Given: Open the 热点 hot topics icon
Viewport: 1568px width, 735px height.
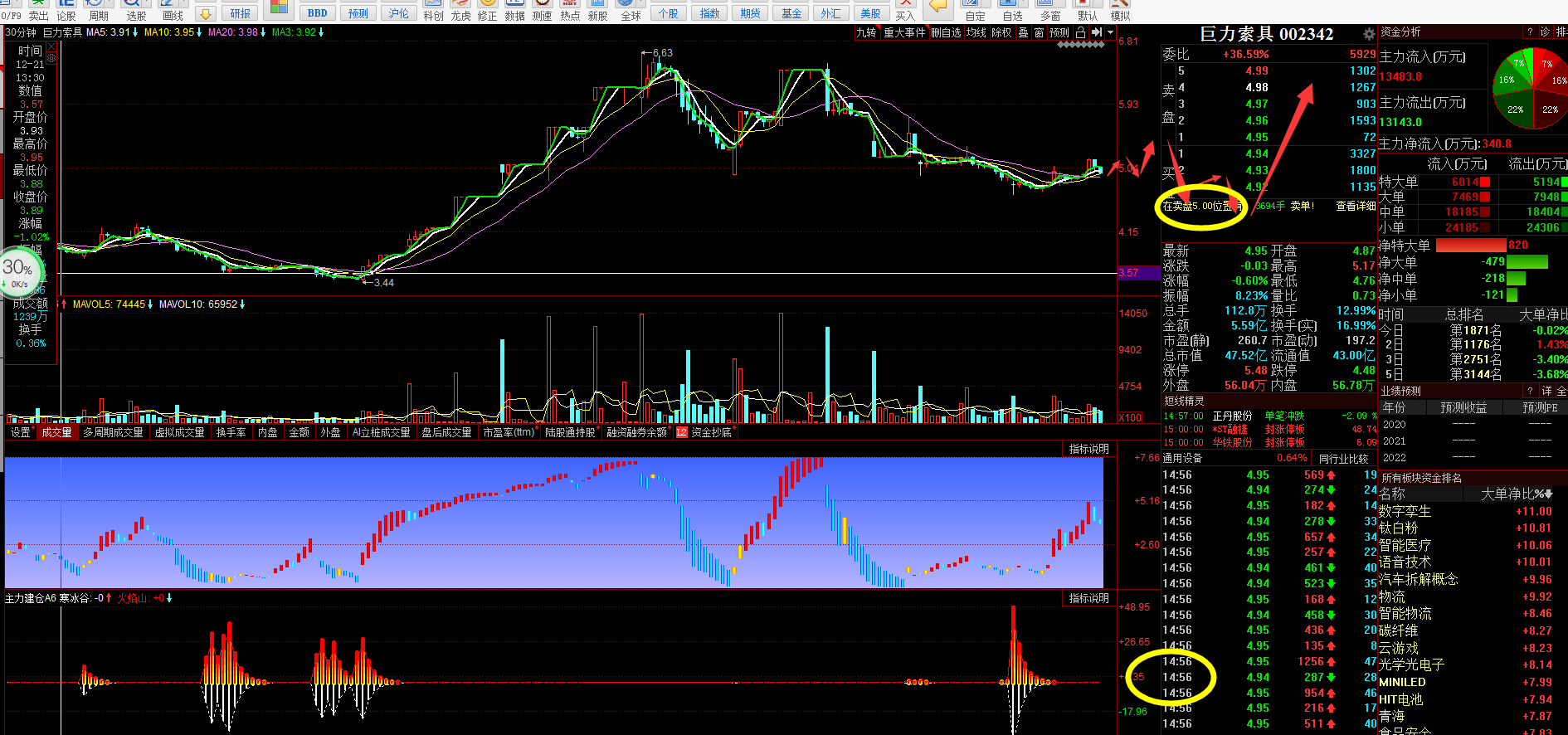Looking at the screenshot, I should (570, 10).
